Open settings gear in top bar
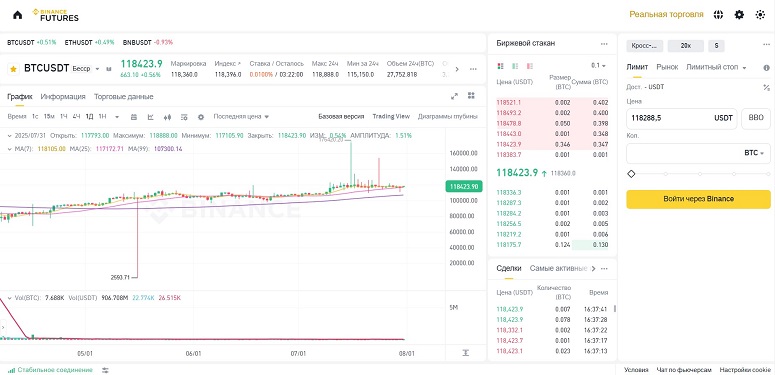Image resolution: width=775 pixels, height=375 pixels. (x=739, y=15)
